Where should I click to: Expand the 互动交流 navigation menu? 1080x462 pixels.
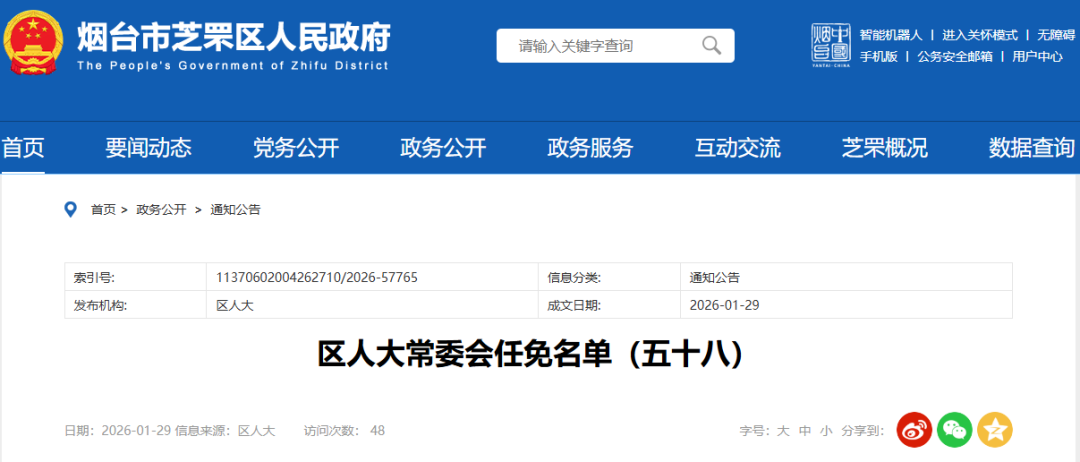point(737,148)
